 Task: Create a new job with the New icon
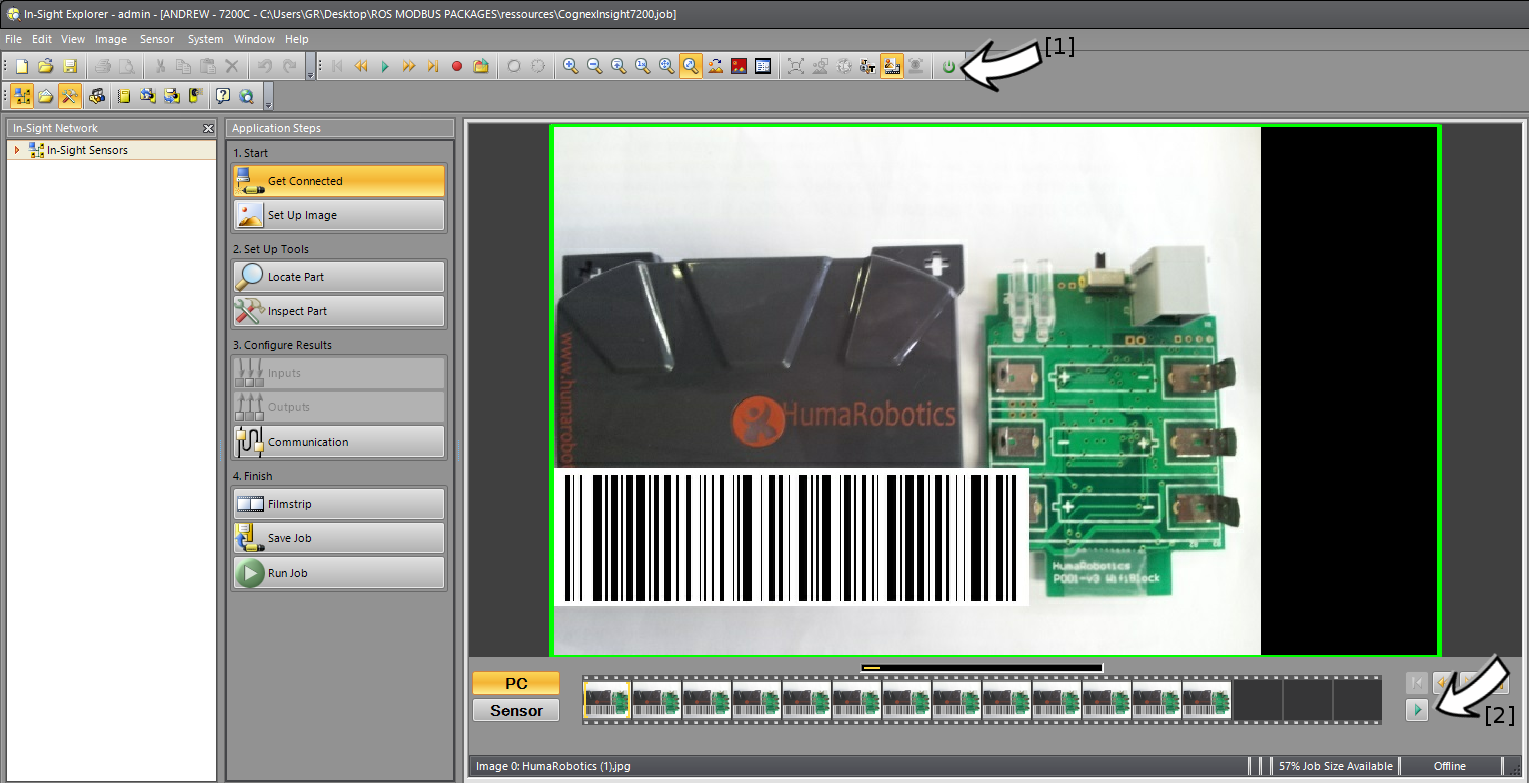tap(22, 66)
